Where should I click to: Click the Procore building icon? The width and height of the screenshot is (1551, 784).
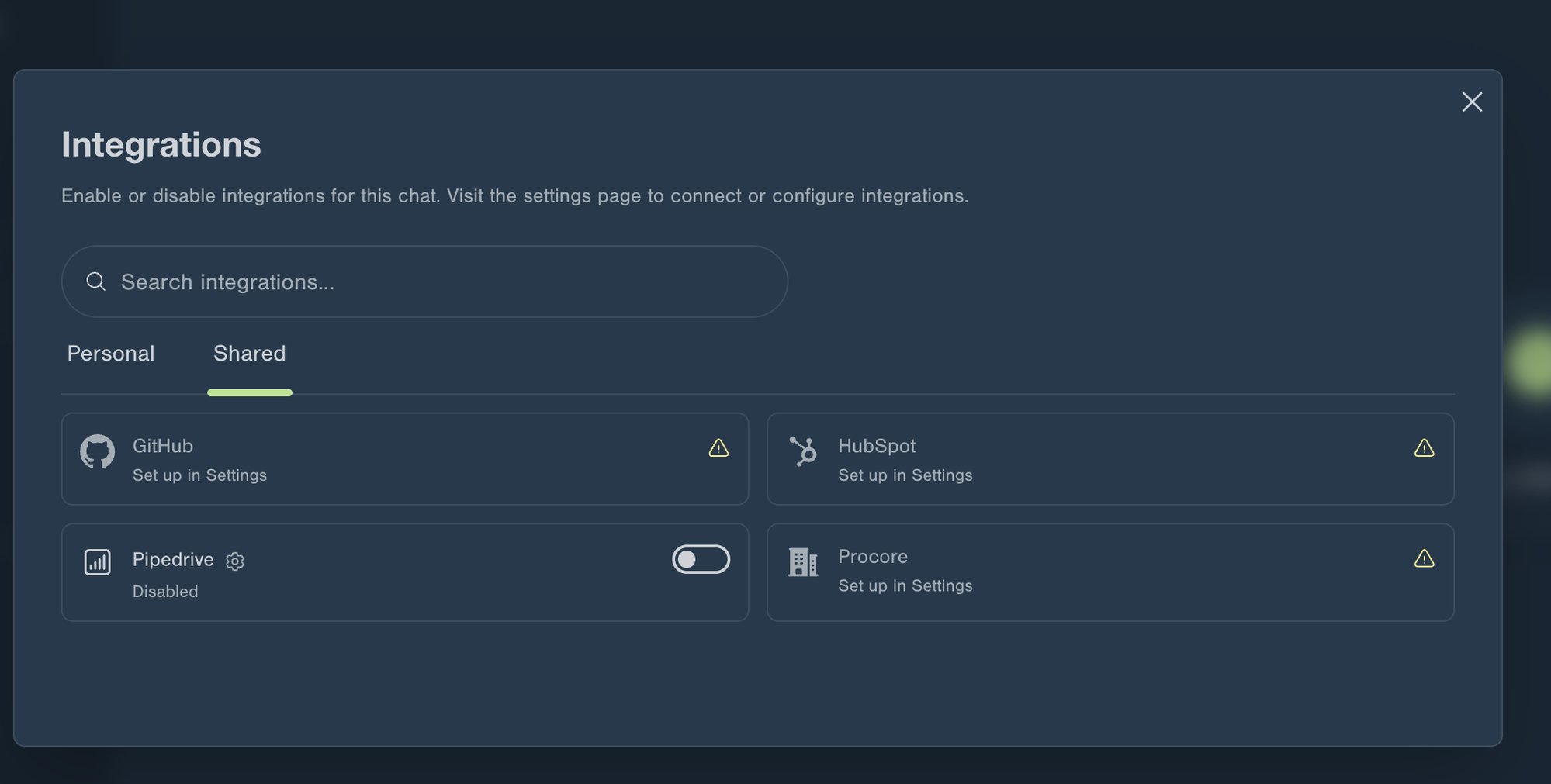pos(803,561)
